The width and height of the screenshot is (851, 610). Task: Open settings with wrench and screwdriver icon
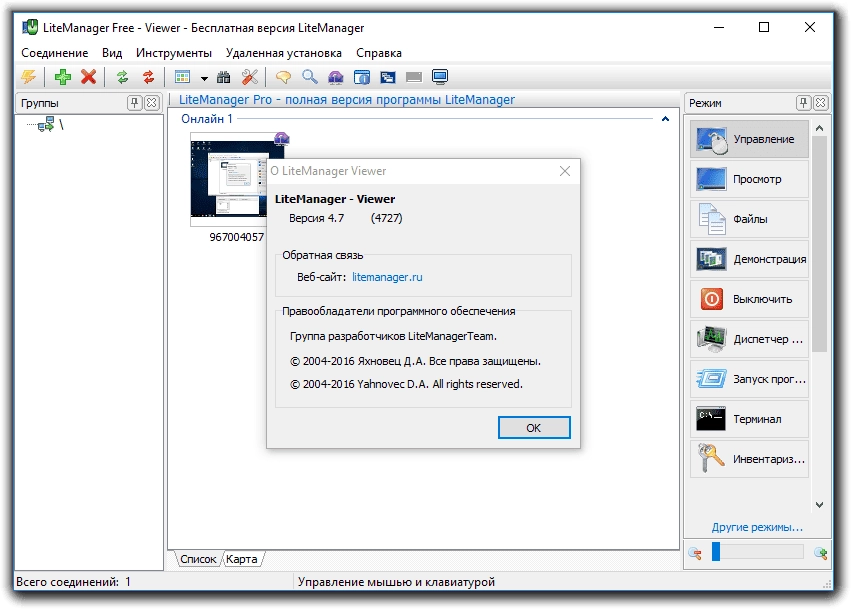(250, 77)
